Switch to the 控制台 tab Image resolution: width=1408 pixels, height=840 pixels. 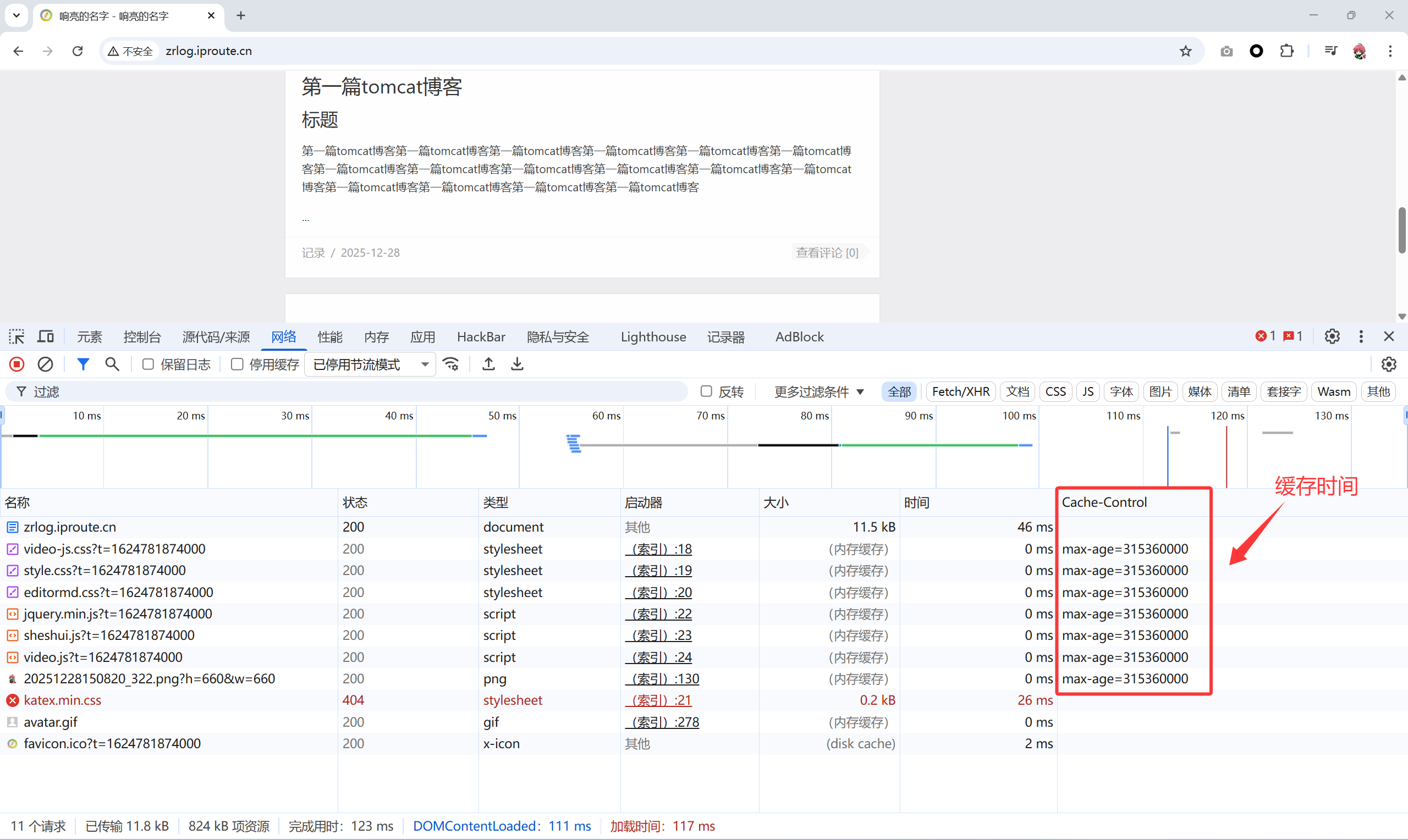[142, 337]
